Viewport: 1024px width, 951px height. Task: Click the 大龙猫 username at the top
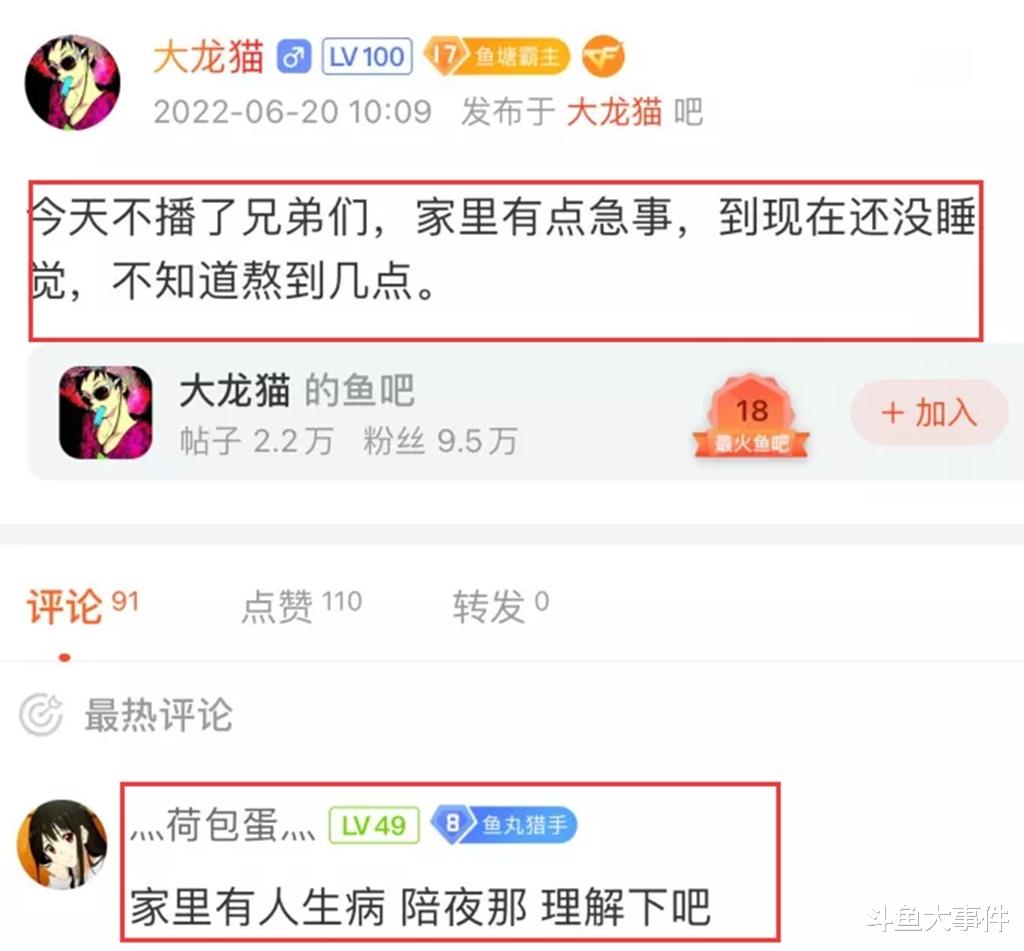(x=208, y=57)
